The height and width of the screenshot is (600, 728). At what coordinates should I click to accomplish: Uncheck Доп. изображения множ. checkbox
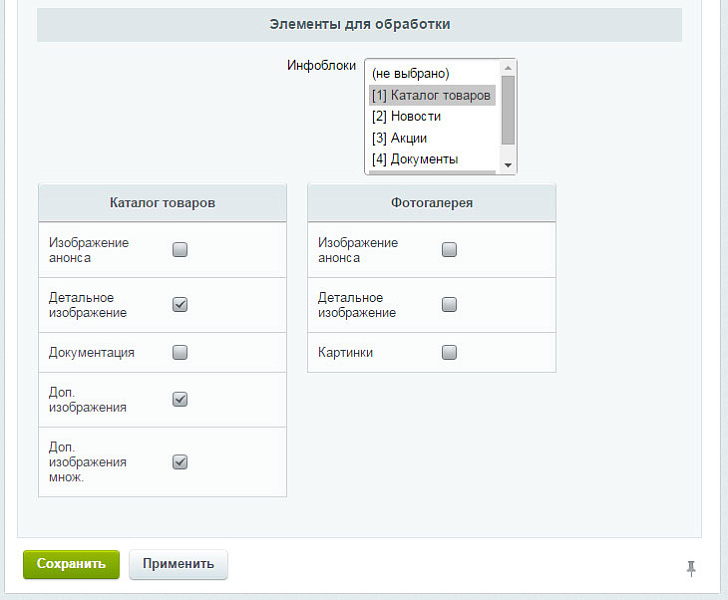[180, 462]
